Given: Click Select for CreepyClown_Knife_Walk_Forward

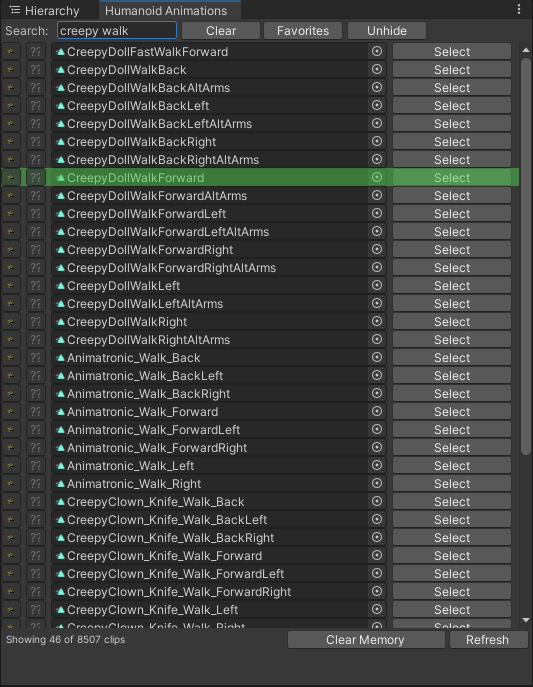Looking at the screenshot, I should click(452, 556).
